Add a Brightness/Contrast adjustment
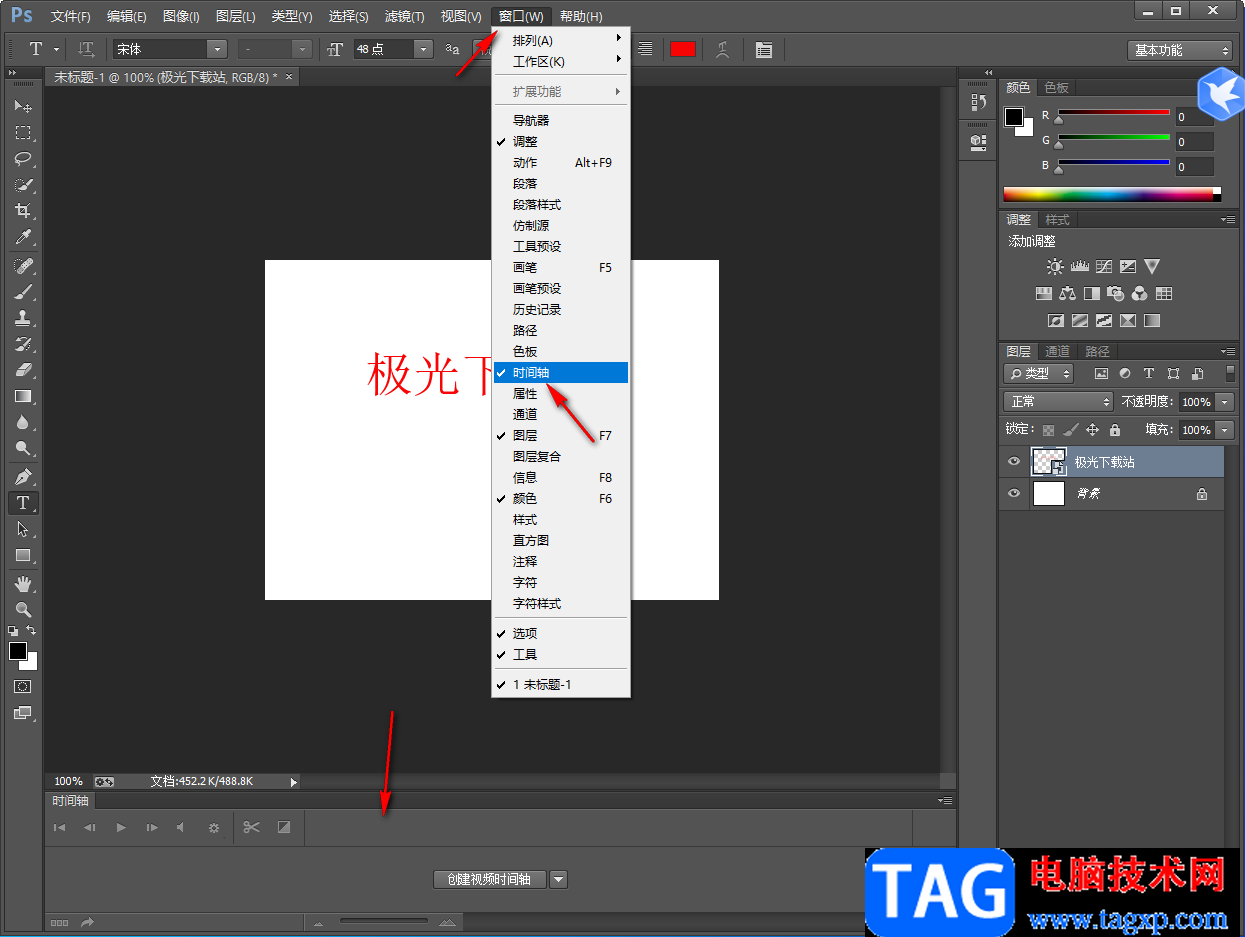Screen dimensions: 1245x937 [x=1055, y=267]
